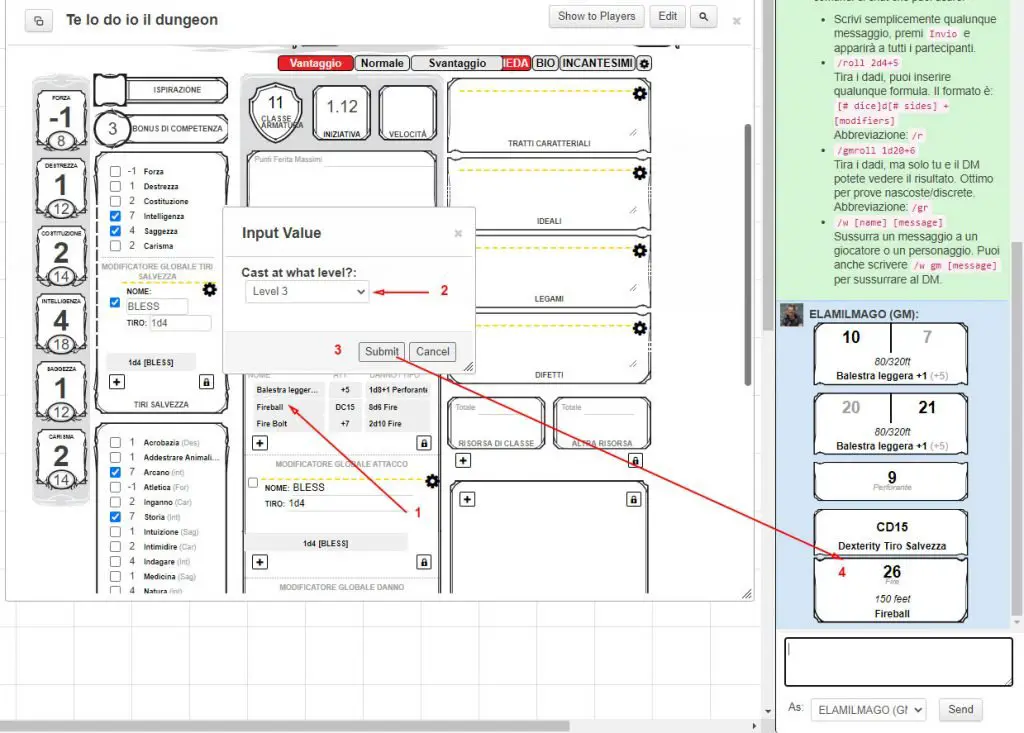
Task: Toggle the Forza saving throw checkbox
Action: click(x=116, y=171)
